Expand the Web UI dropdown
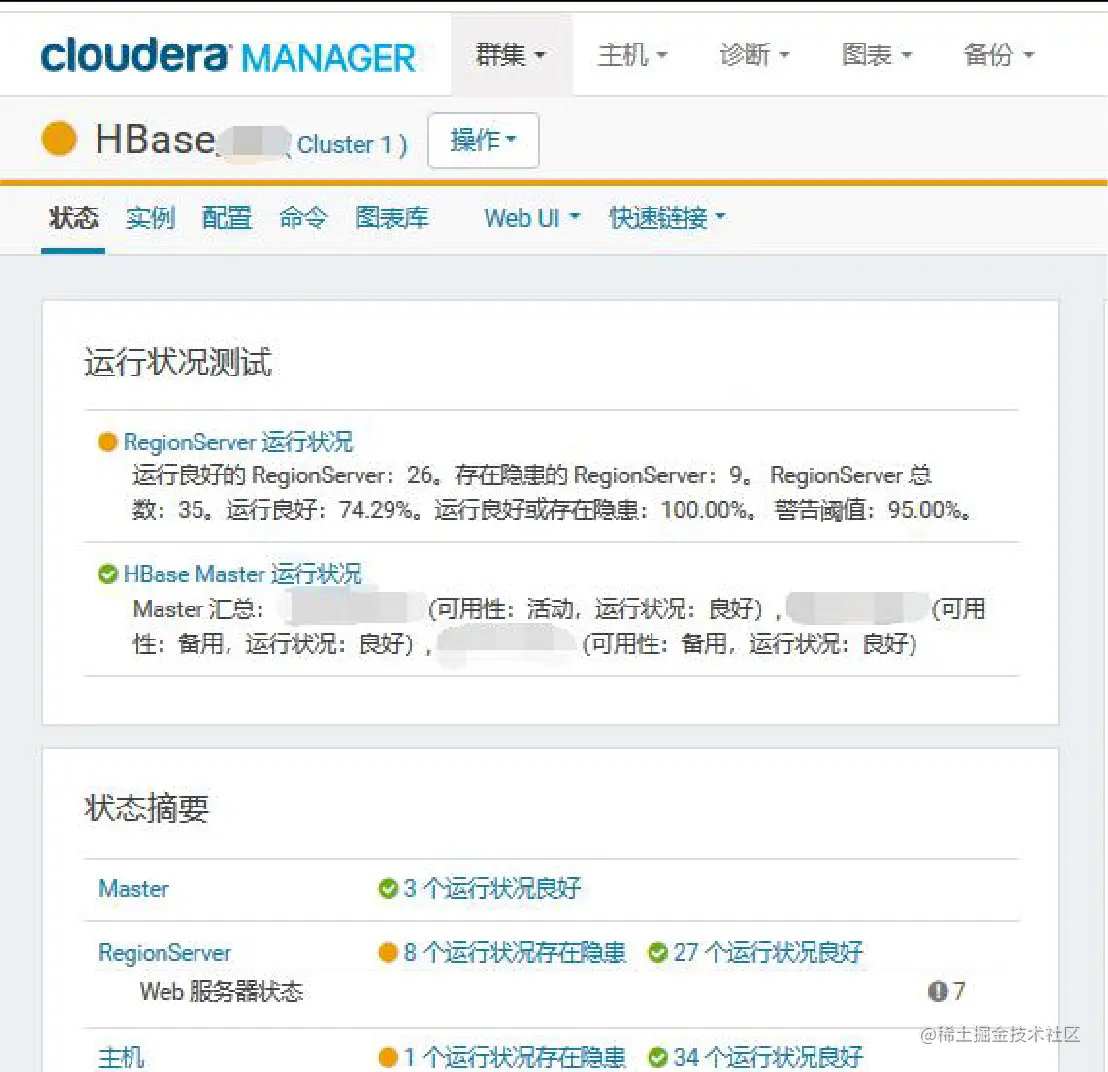 (532, 218)
